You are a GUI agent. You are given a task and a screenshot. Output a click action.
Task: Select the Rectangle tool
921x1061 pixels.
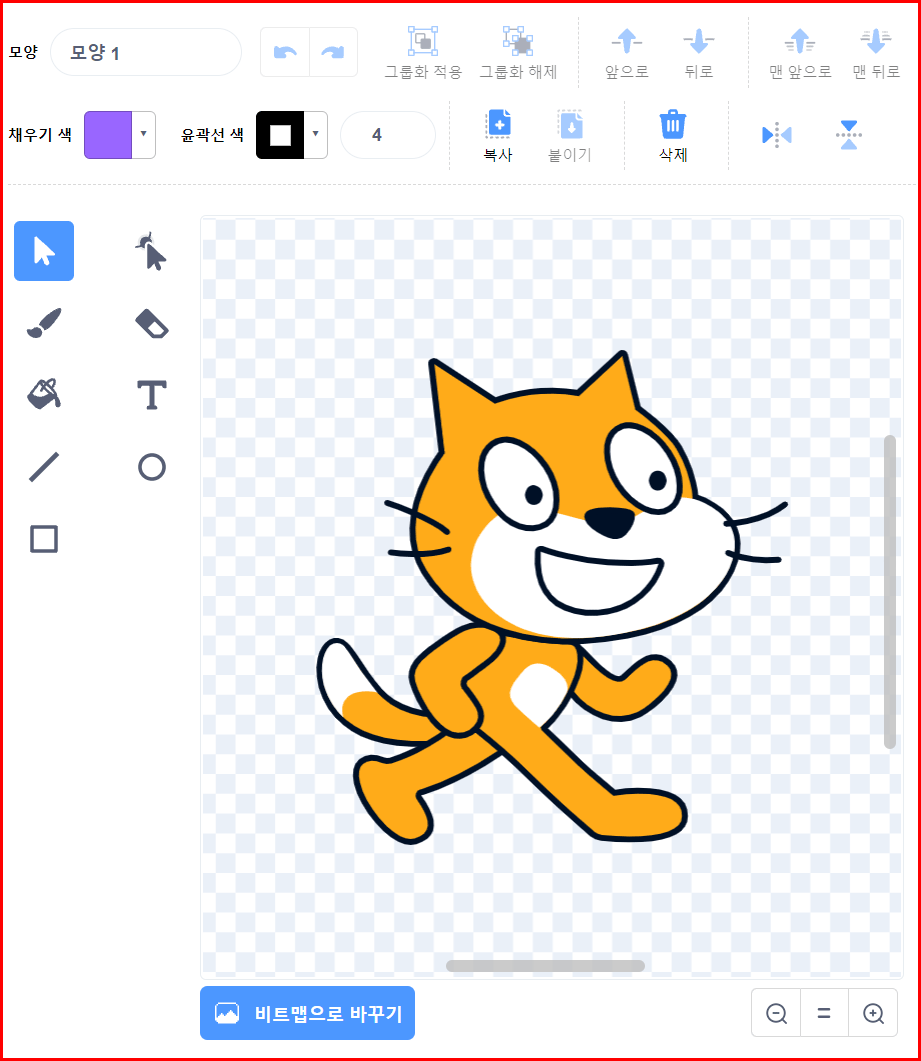pos(44,539)
